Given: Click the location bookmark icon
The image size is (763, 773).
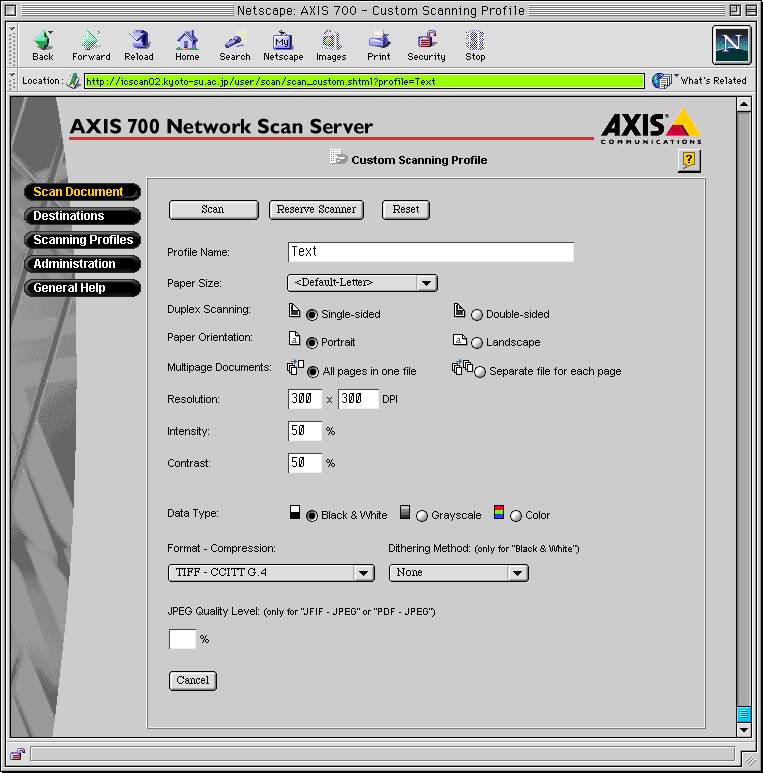Looking at the screenshot, I should [x=73, y=81].
